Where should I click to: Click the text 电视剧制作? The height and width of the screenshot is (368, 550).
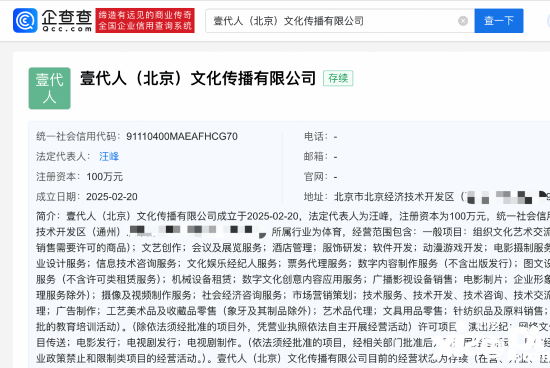tap(212, 342)
